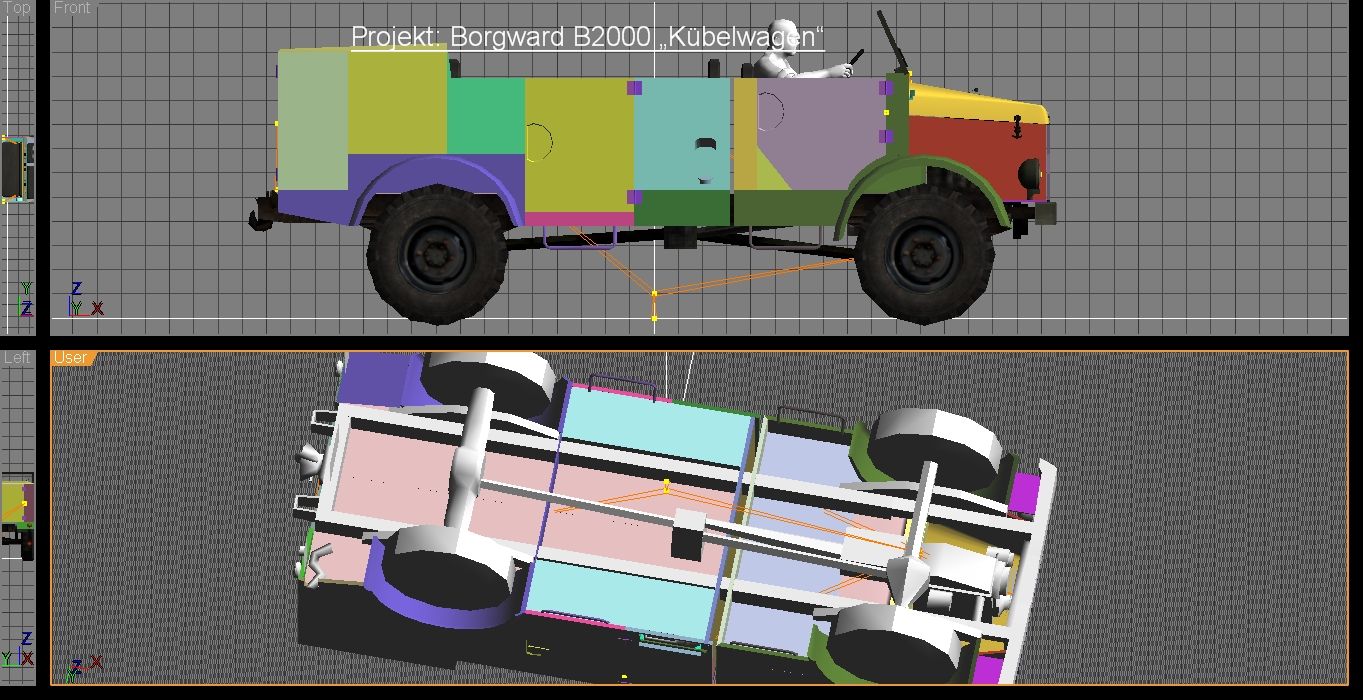Select the magenta sill strip in Front view
Viewport: 1363px width, 700px height.
(x=579, y=218)
